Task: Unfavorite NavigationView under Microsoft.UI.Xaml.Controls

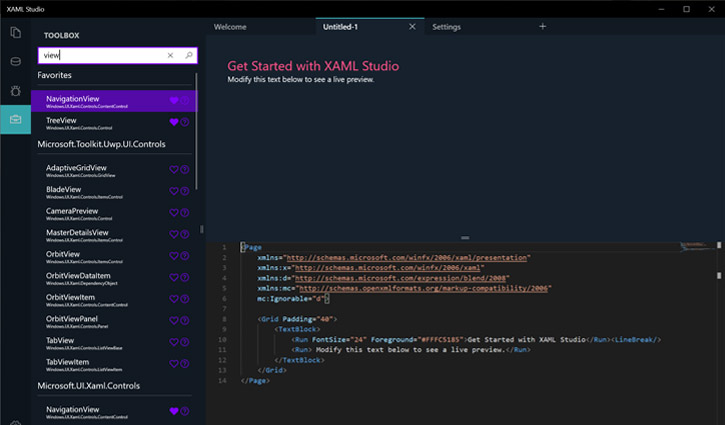Action: [x=174, y=411]
